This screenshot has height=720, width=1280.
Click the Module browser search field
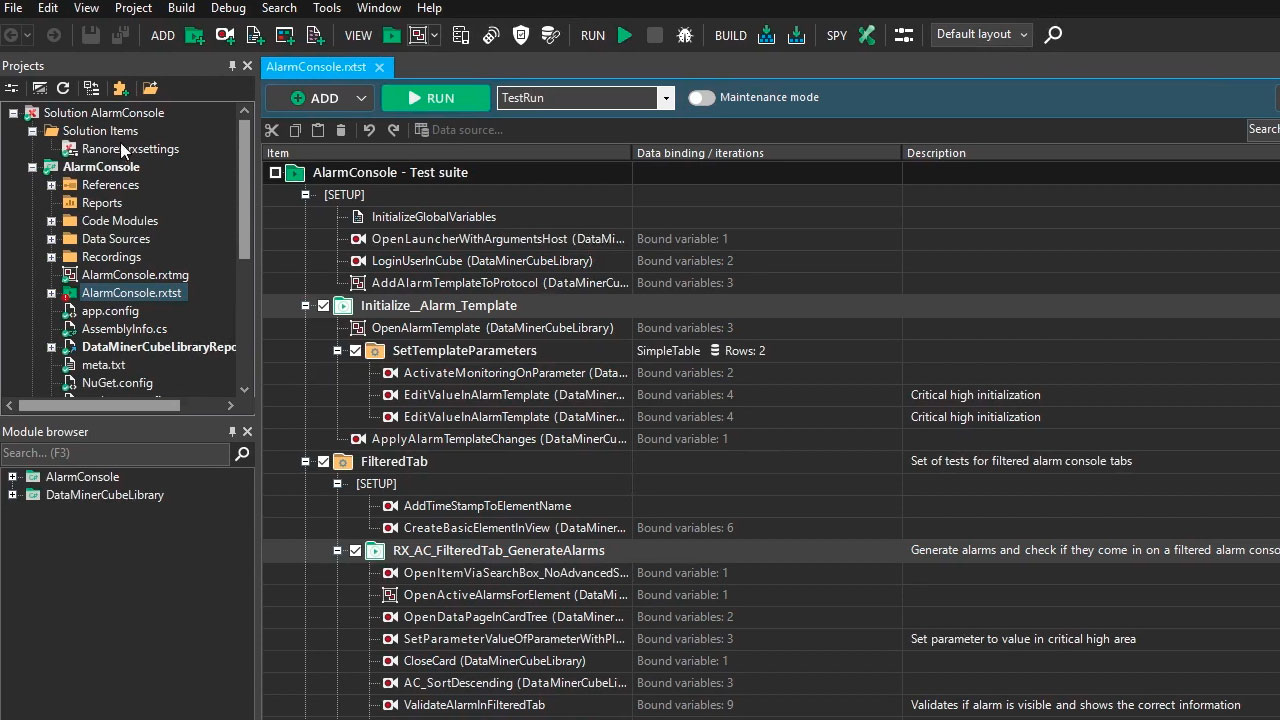pos(115,454)
